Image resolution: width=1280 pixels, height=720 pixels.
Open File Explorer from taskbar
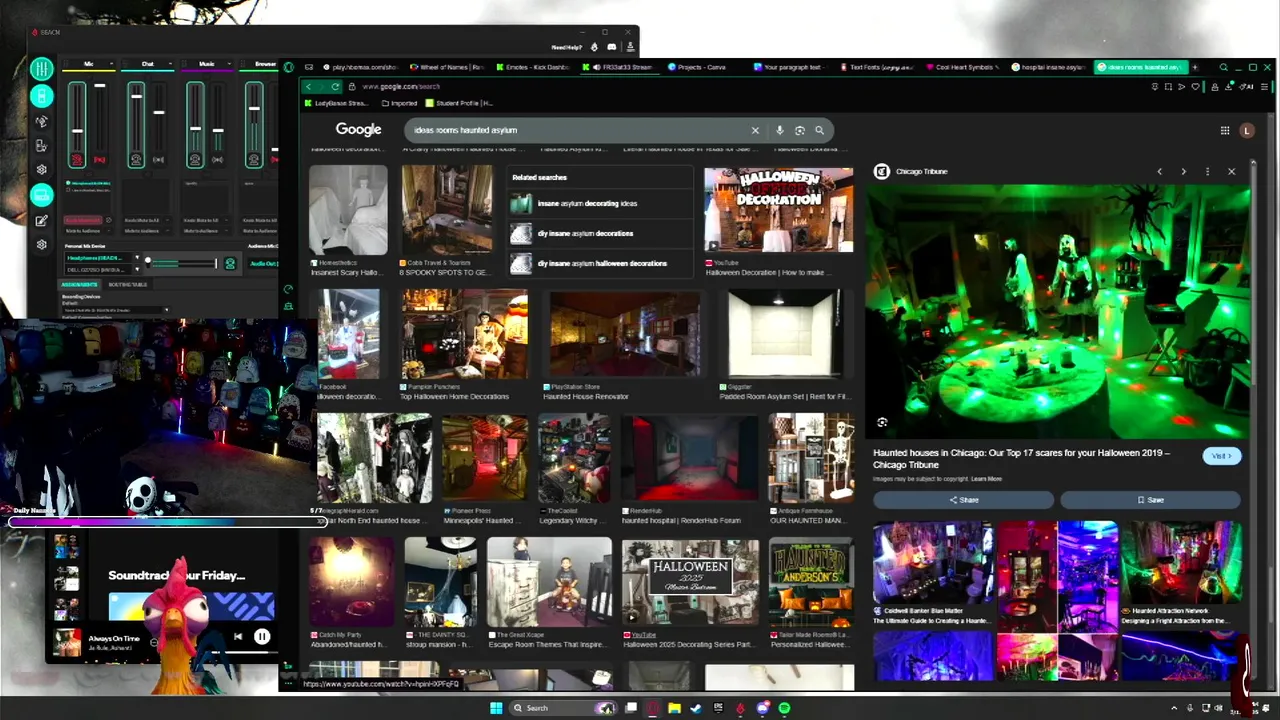[x=674, y=708]
